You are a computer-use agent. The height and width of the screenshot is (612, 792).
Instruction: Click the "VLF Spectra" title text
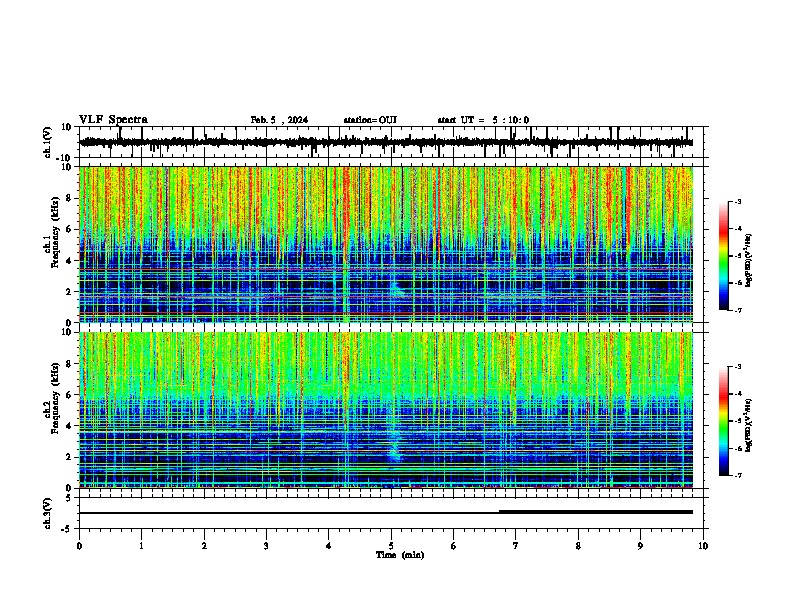[x=113, y=119]
